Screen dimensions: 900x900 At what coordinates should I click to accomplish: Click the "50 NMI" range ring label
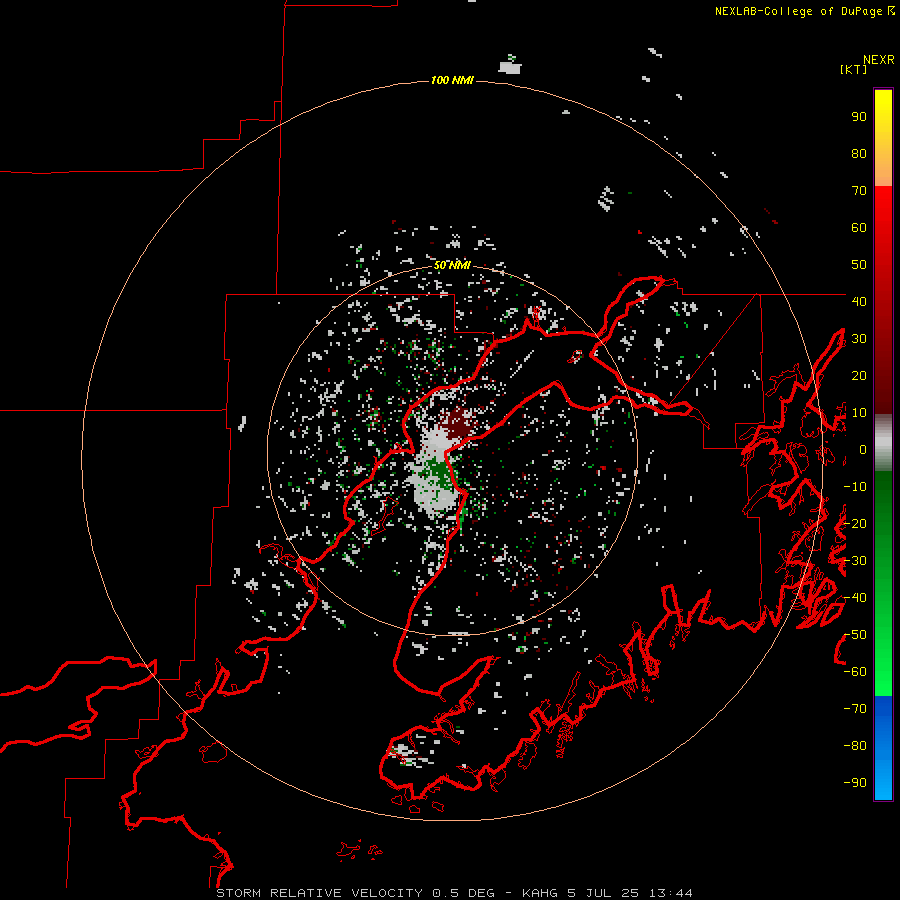click(x=452, y=265)
